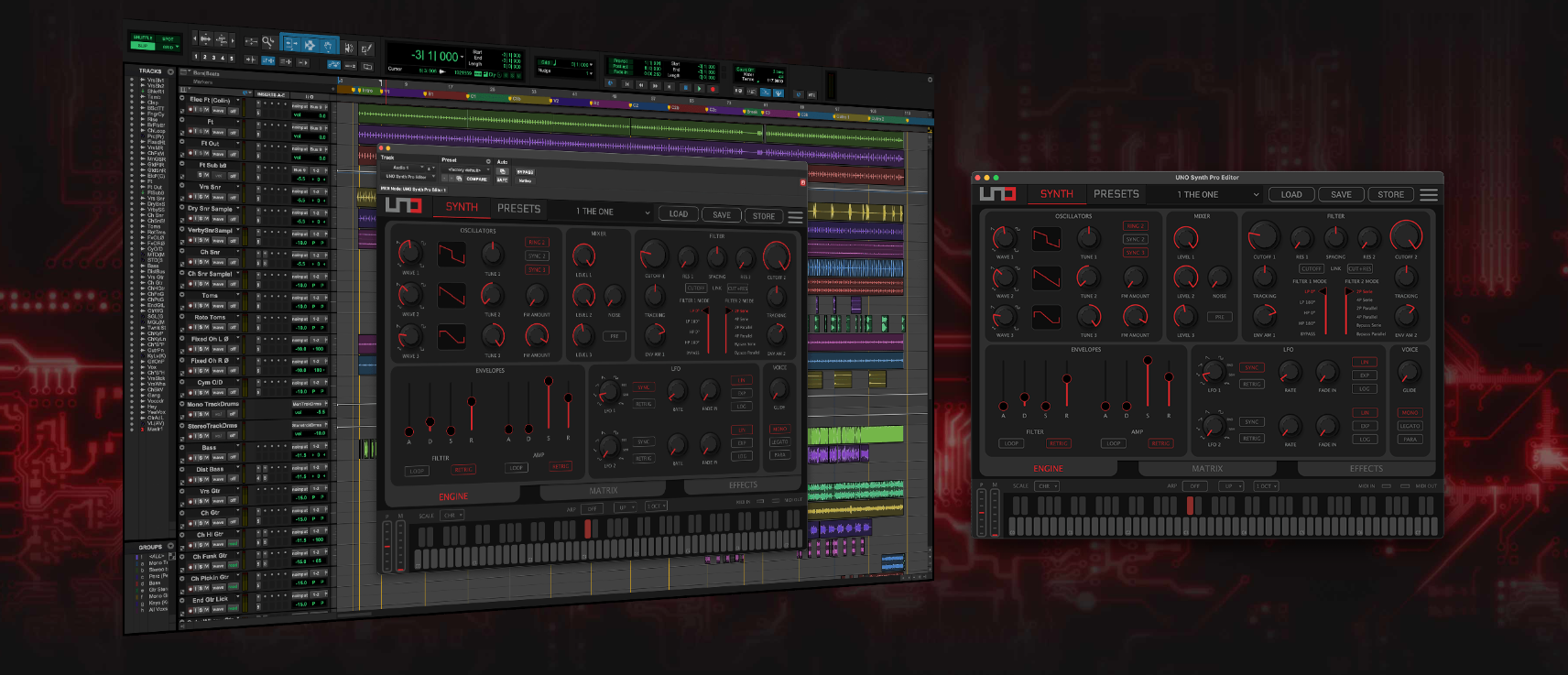This screenshot has height=675, width=1568.
Task: Toggle BYPASS in the plugin window header
Action: 525,172
